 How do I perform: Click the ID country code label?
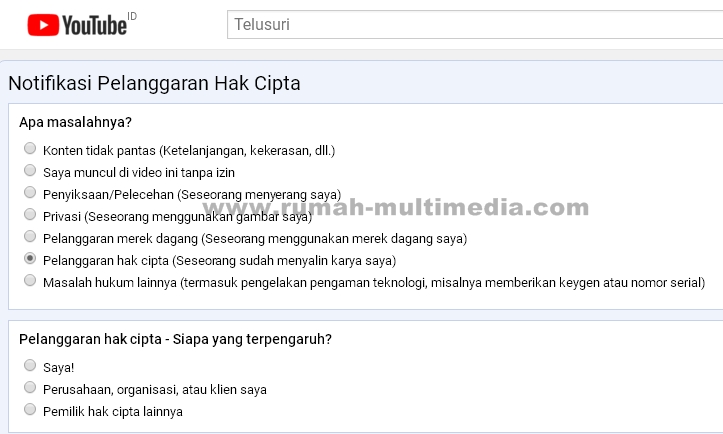pyautogui.click(x=132, y=17)
